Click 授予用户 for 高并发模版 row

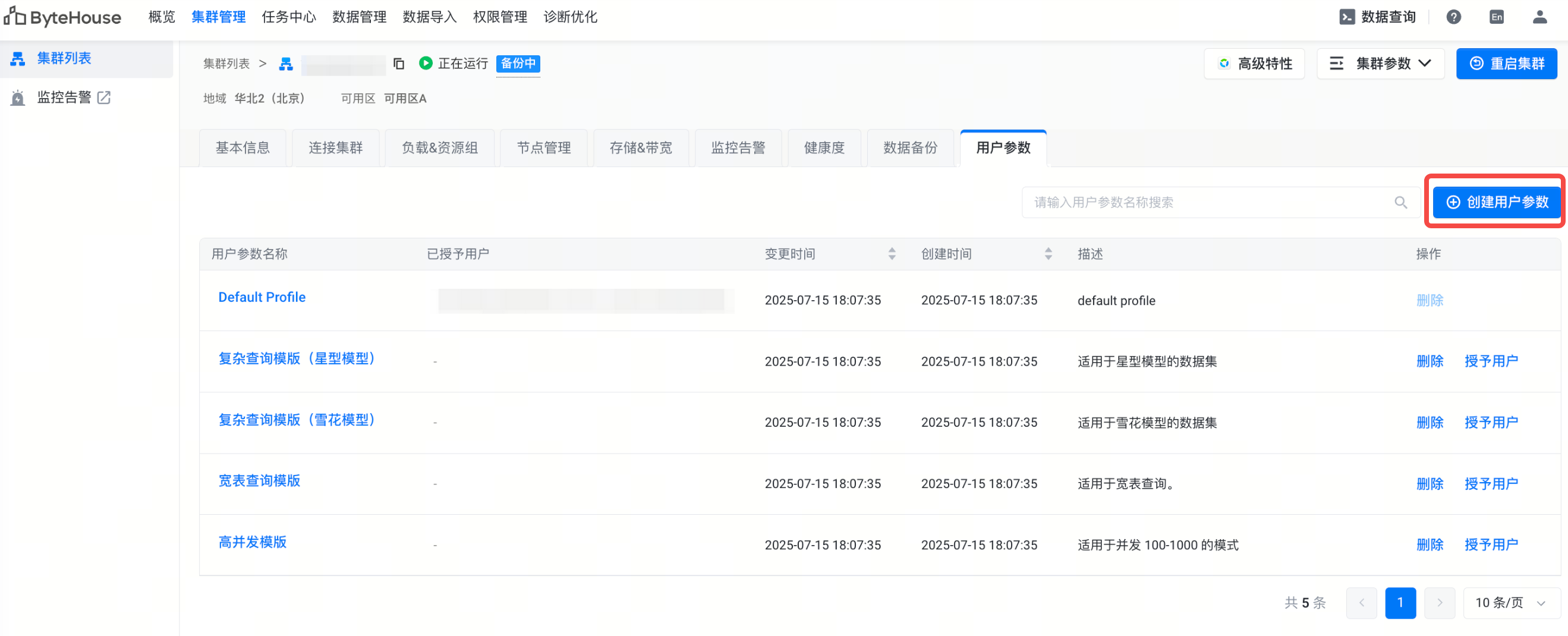[x=1491, y=544]
